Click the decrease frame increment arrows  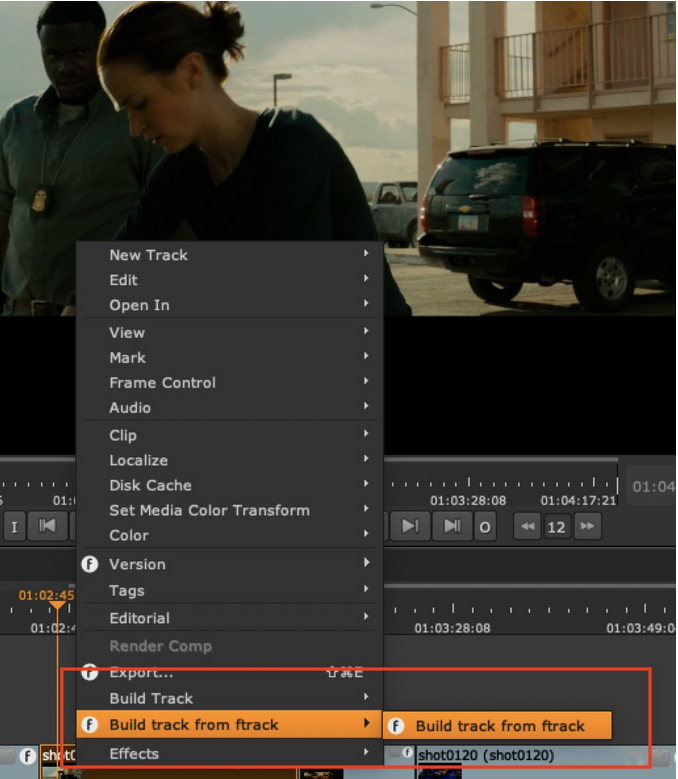[x=526, y=526]
